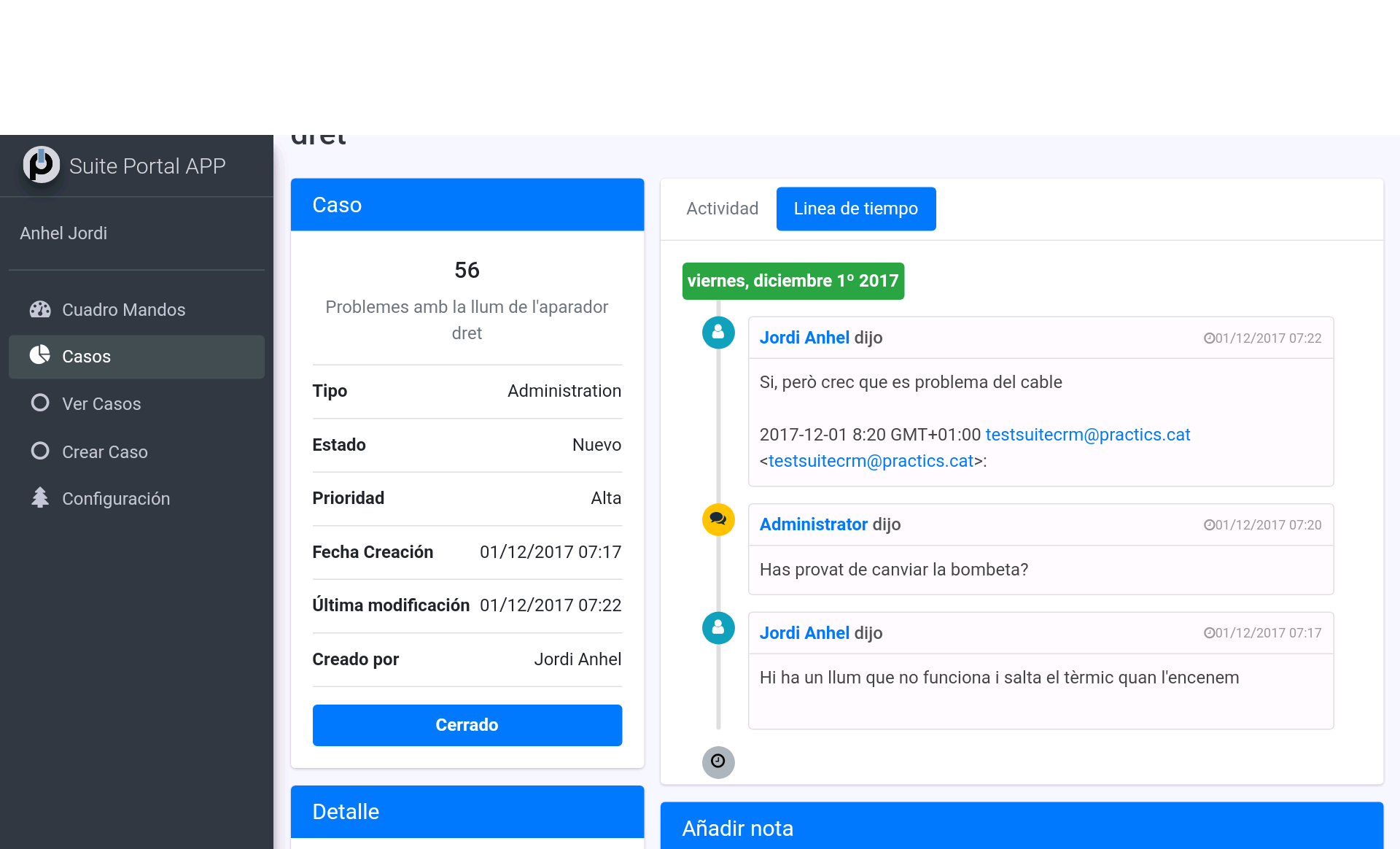The width and height of the screenshot is (1400, 849).
Task: Click the Anhel Jordi user profile area
Action: coord(63,232)
